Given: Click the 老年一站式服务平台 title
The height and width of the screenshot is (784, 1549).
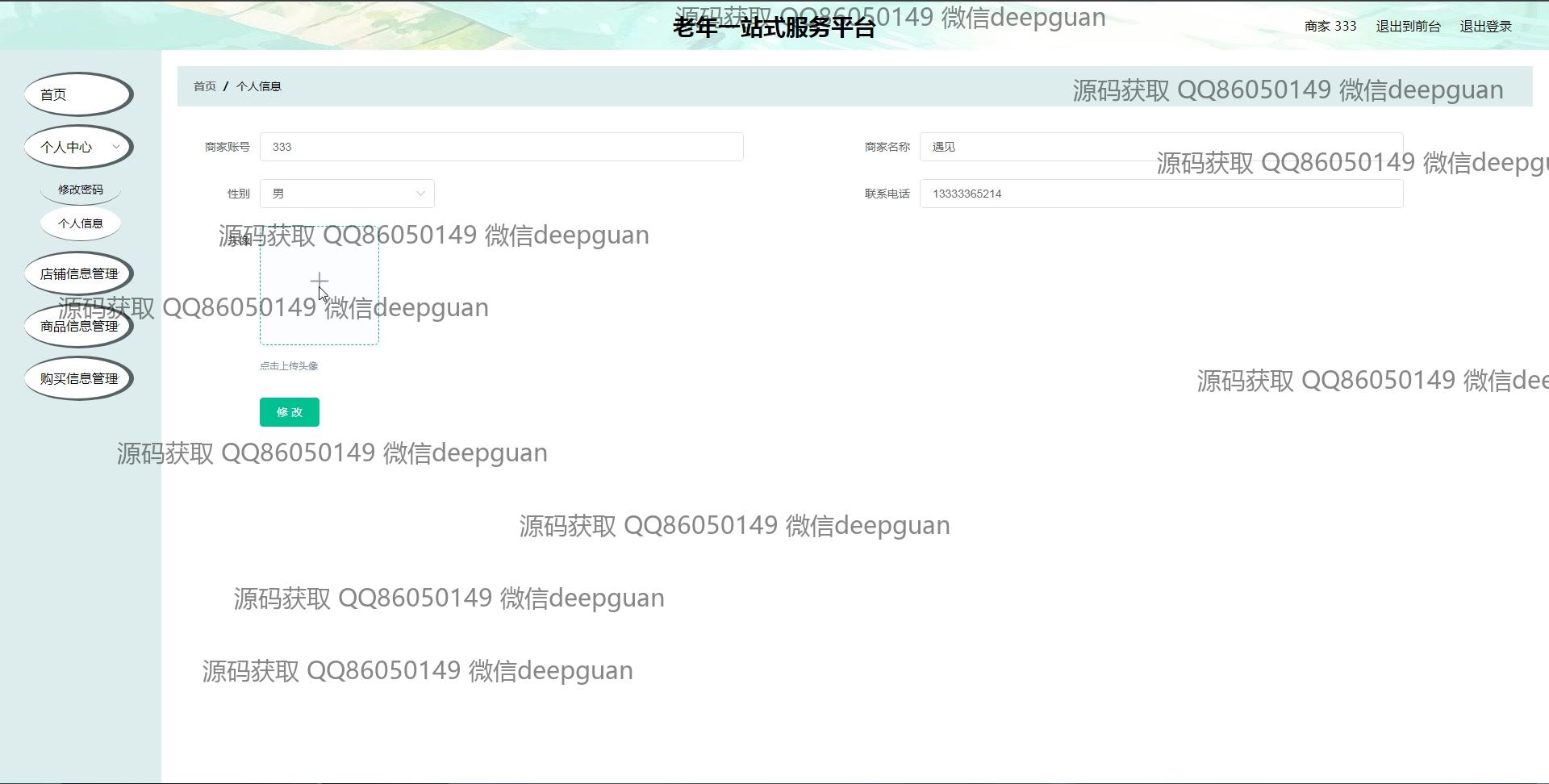Looking at the screenshot, I should (774, 28).
